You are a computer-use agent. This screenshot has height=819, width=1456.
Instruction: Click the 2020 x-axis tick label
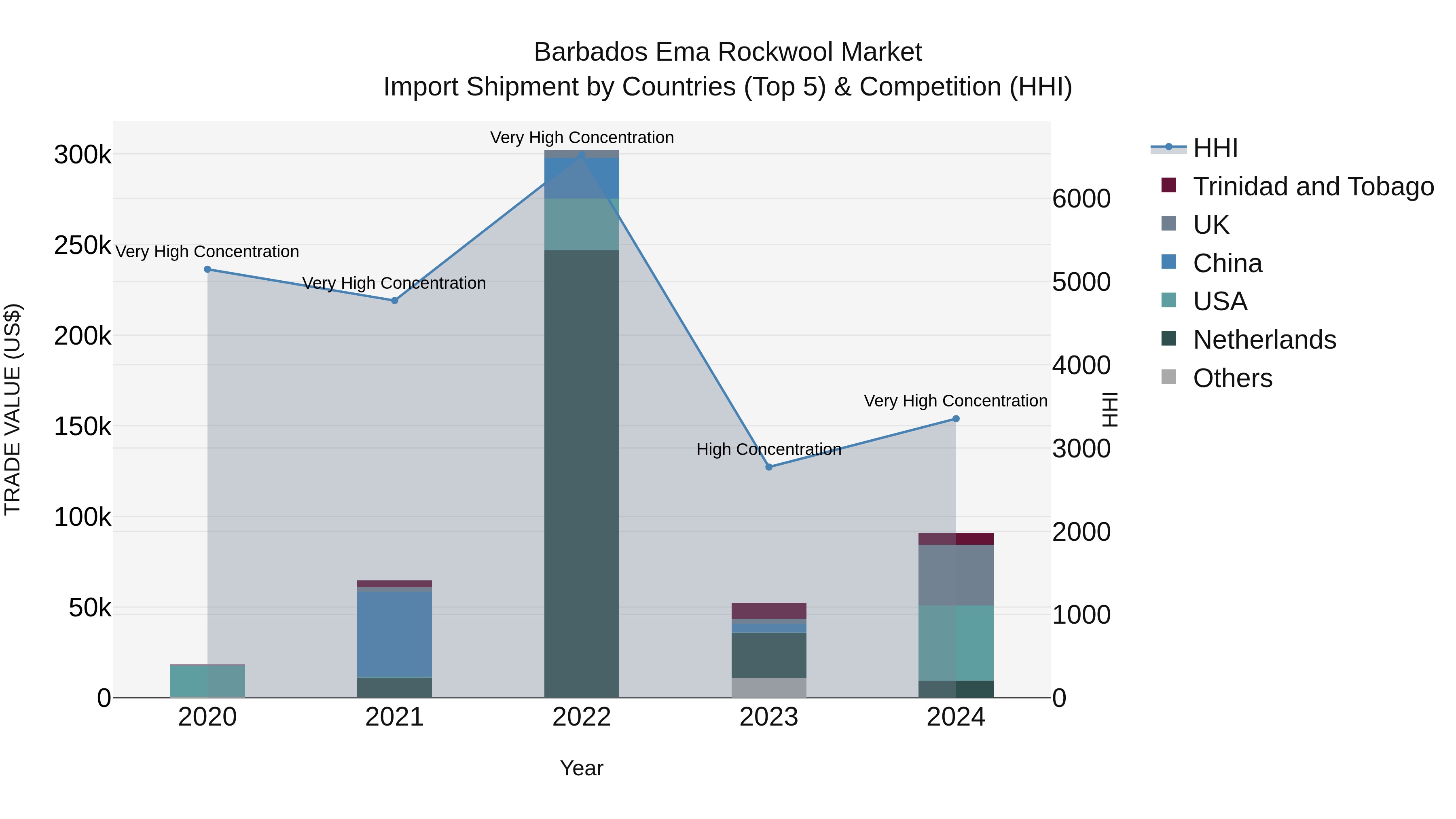[x=207, y=717]
